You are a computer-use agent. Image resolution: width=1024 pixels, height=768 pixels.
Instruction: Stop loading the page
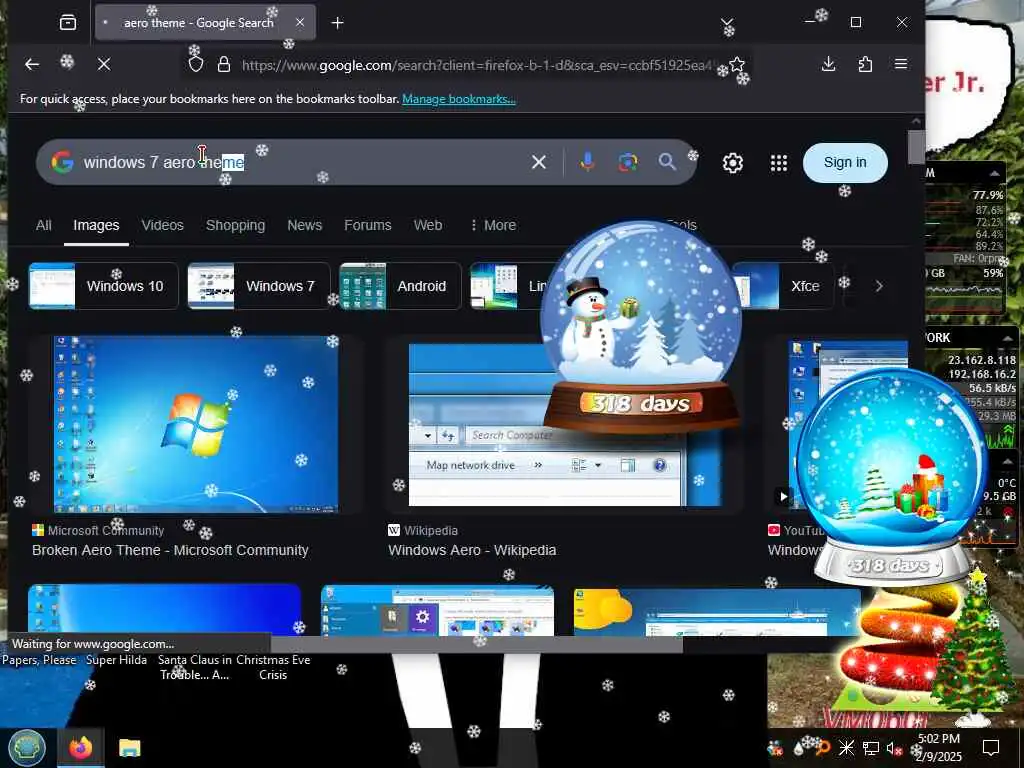click(104, 64)
